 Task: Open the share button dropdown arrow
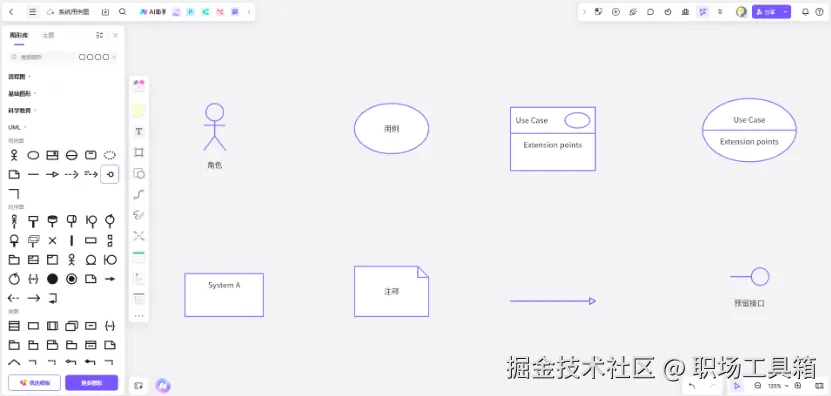coord(785,12)
